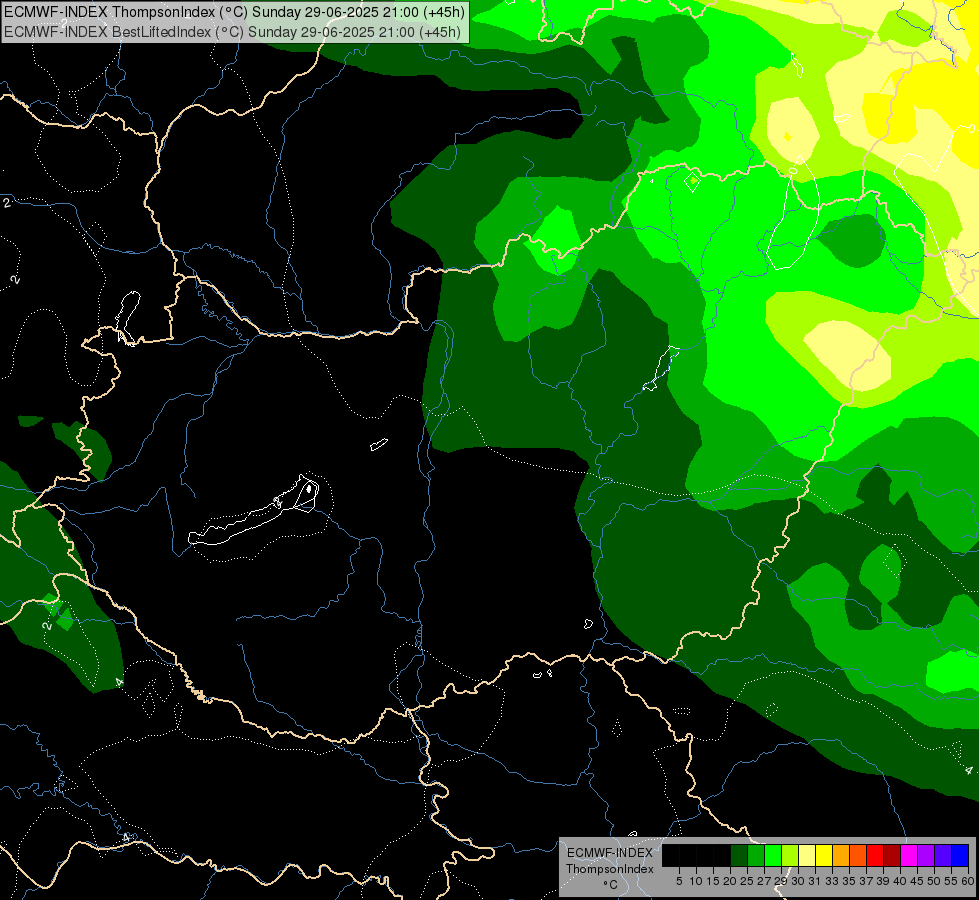Click the orange 33–35 legend swatch

point(841,855)
